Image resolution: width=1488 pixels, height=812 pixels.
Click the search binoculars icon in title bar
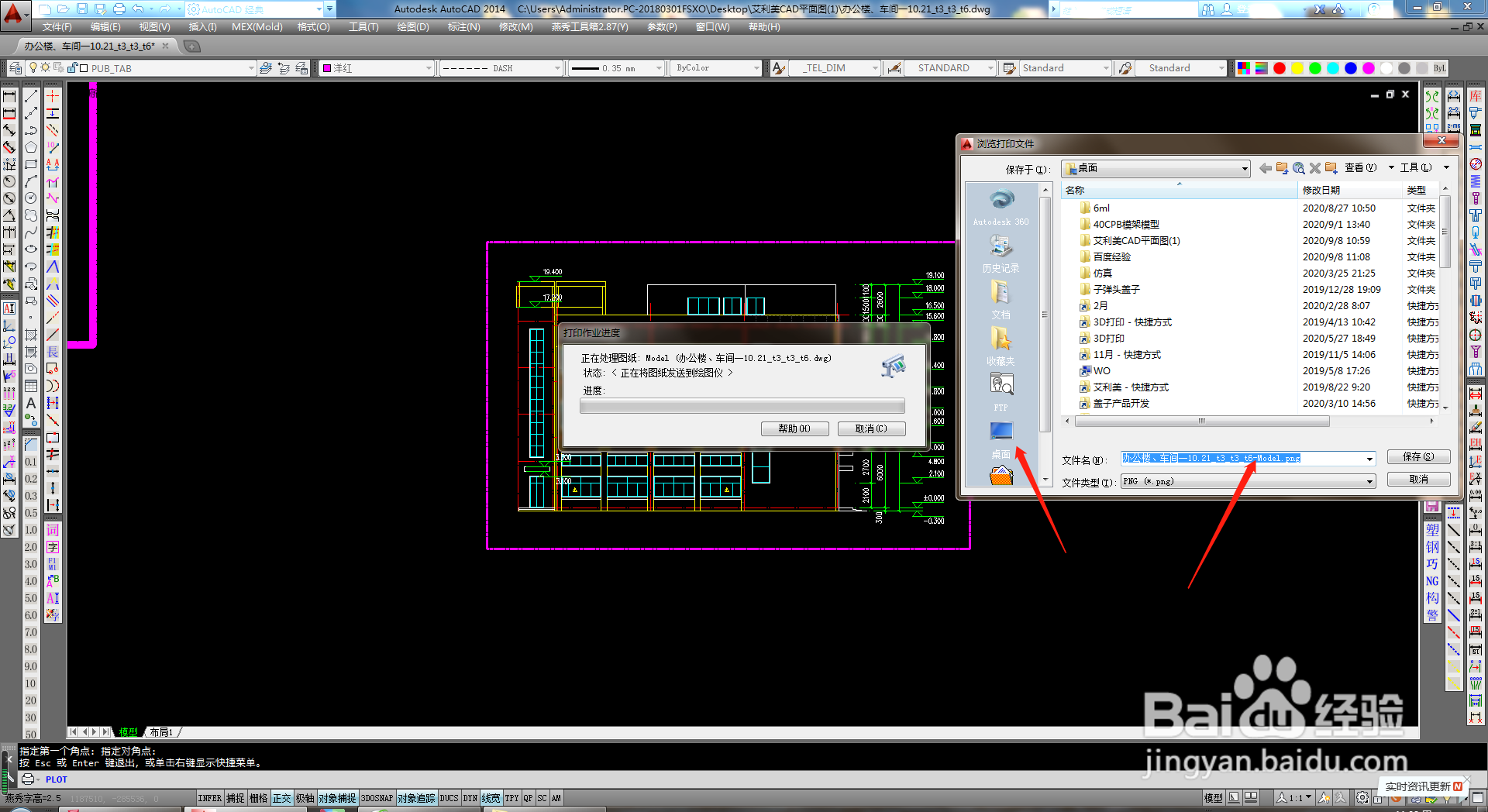[x=1207, y=9]
